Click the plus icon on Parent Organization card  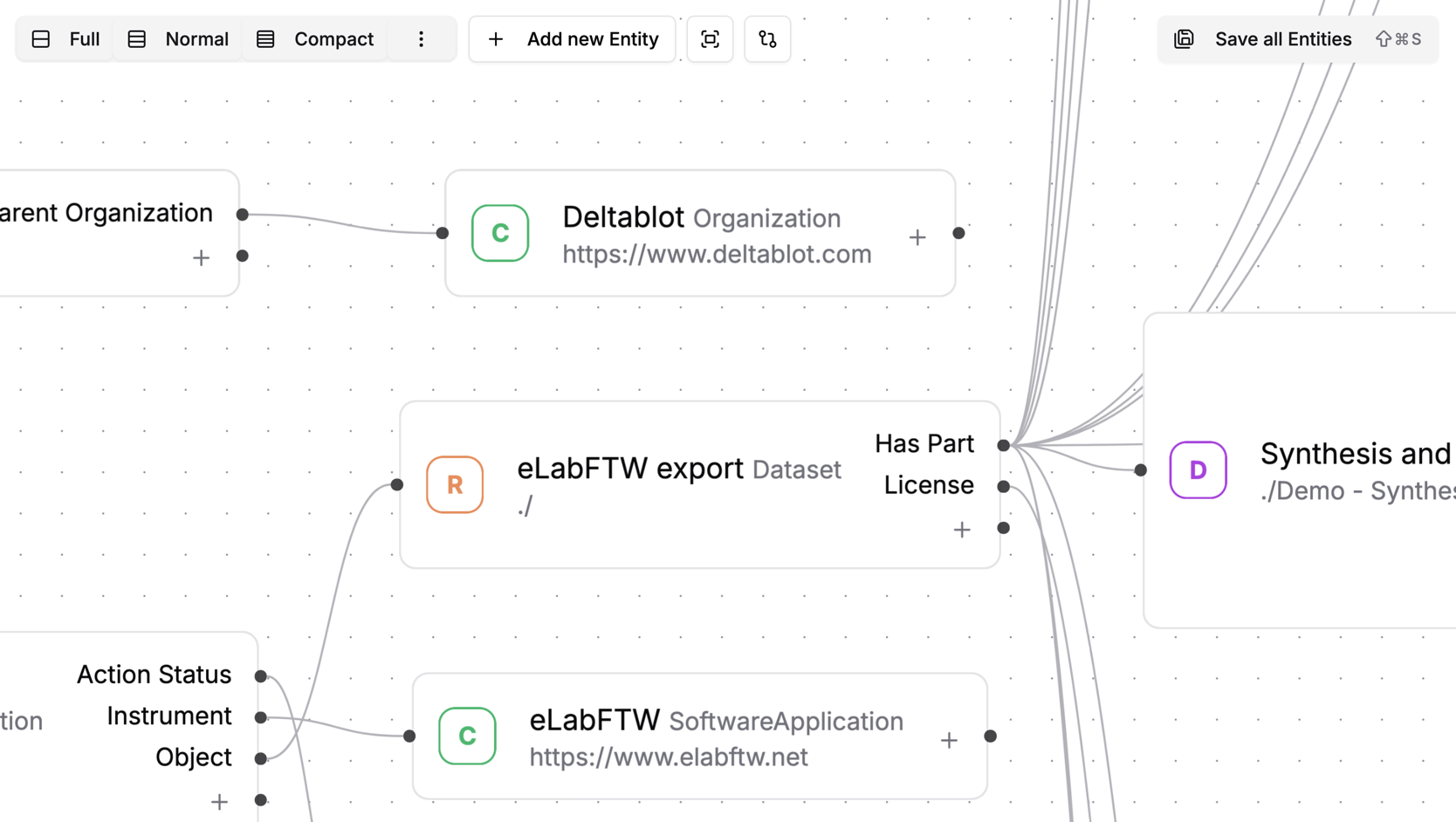tap(201, 257)
